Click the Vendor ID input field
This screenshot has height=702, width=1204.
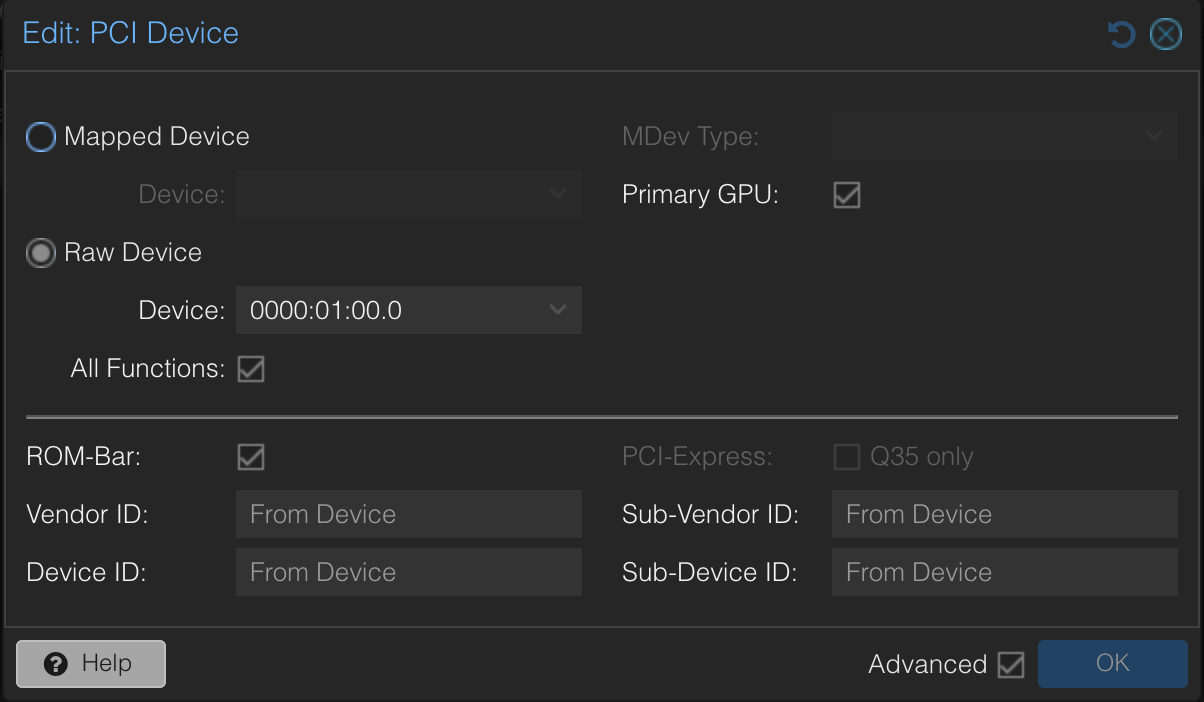click(408, 515)
